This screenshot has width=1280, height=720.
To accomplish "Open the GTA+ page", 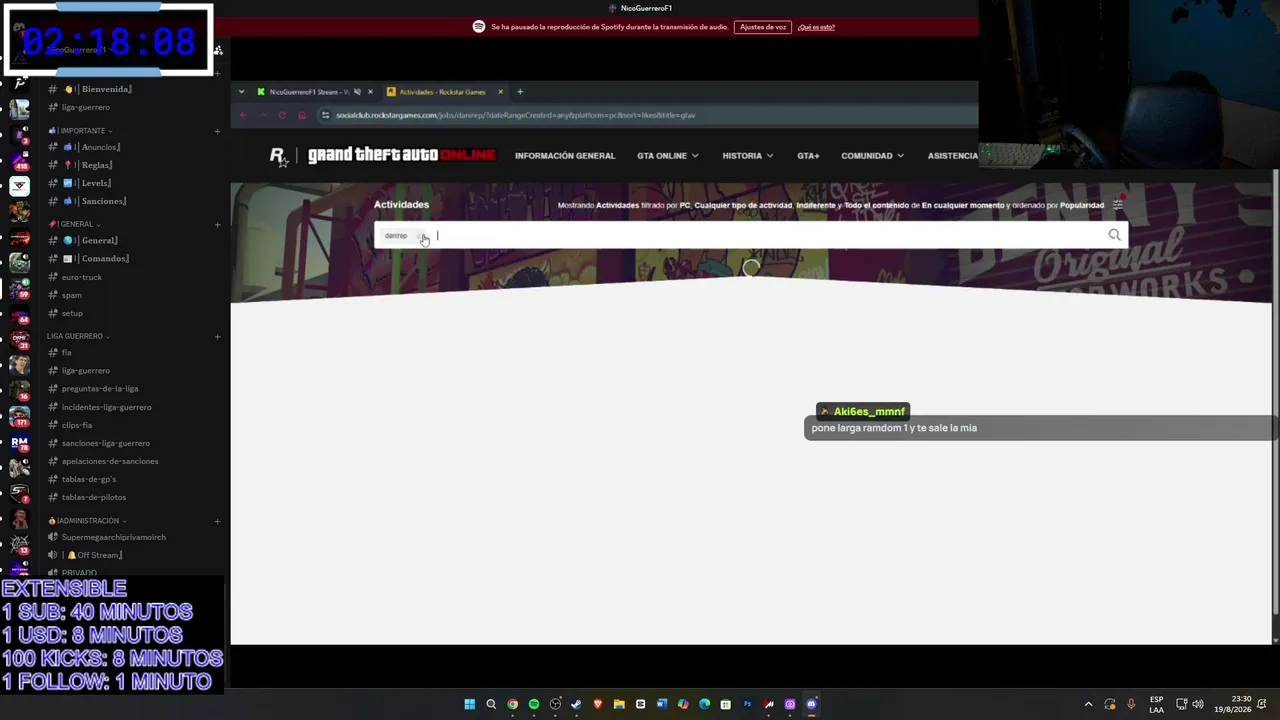I will pos(808,156).
